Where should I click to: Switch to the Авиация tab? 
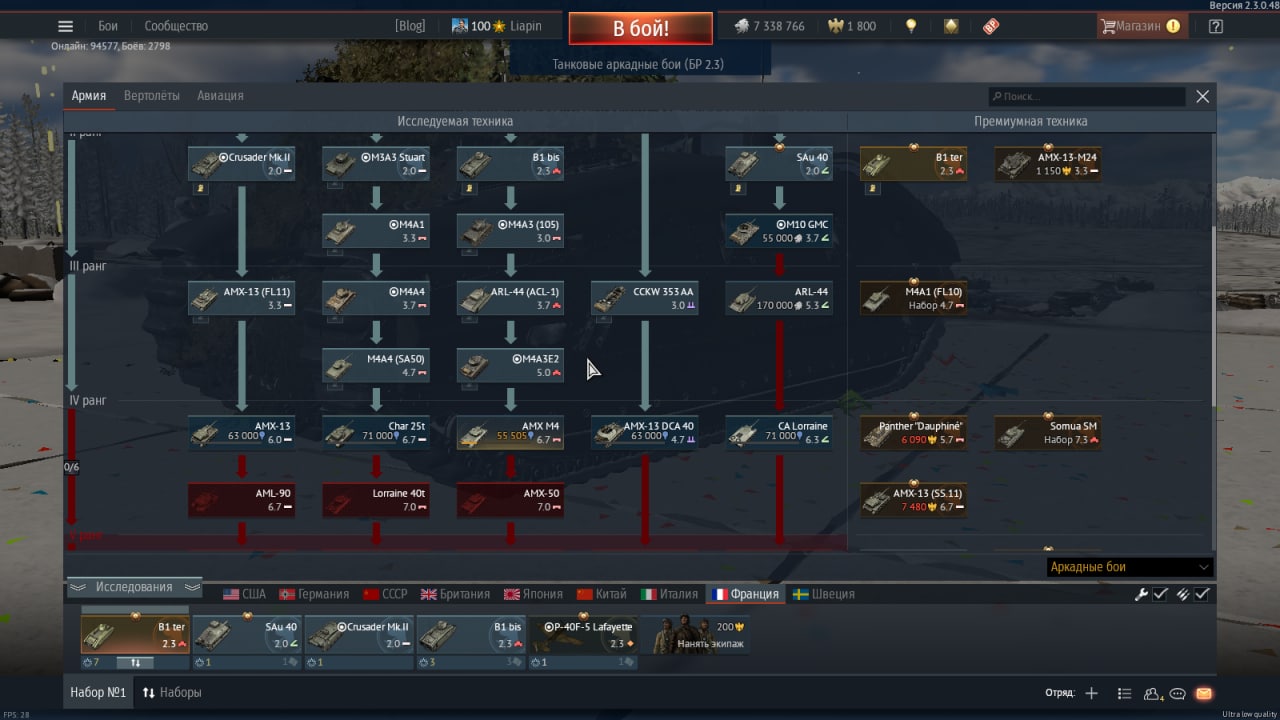click(x=220, y=96)
